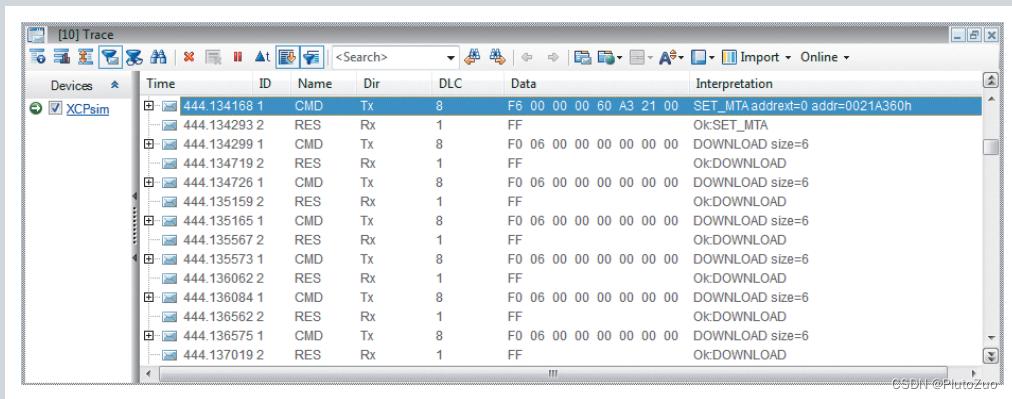
Task: Select 'SET_MTA addrext=0 addr=0021A360h' interpretation
Action: (802, 105)
